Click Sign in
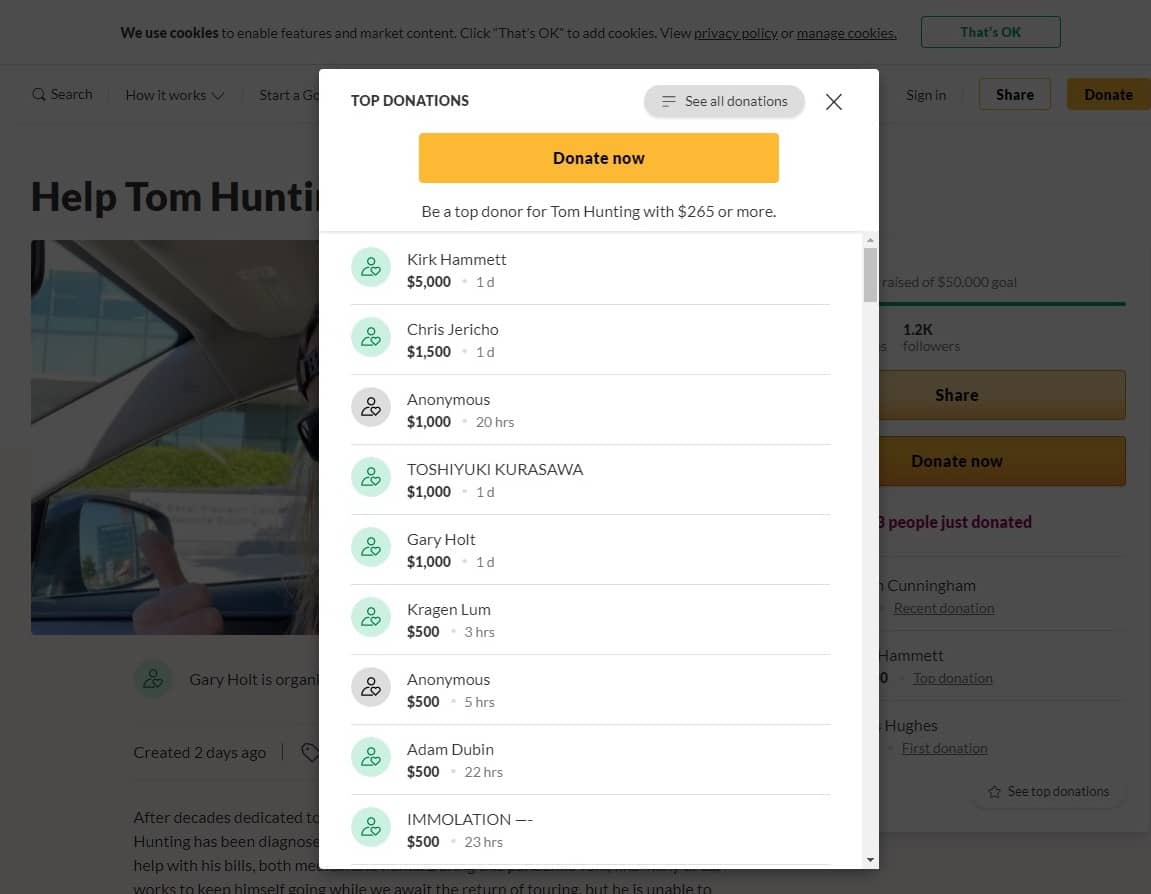Screen dimensions: 1151x894 coord(926,95)
